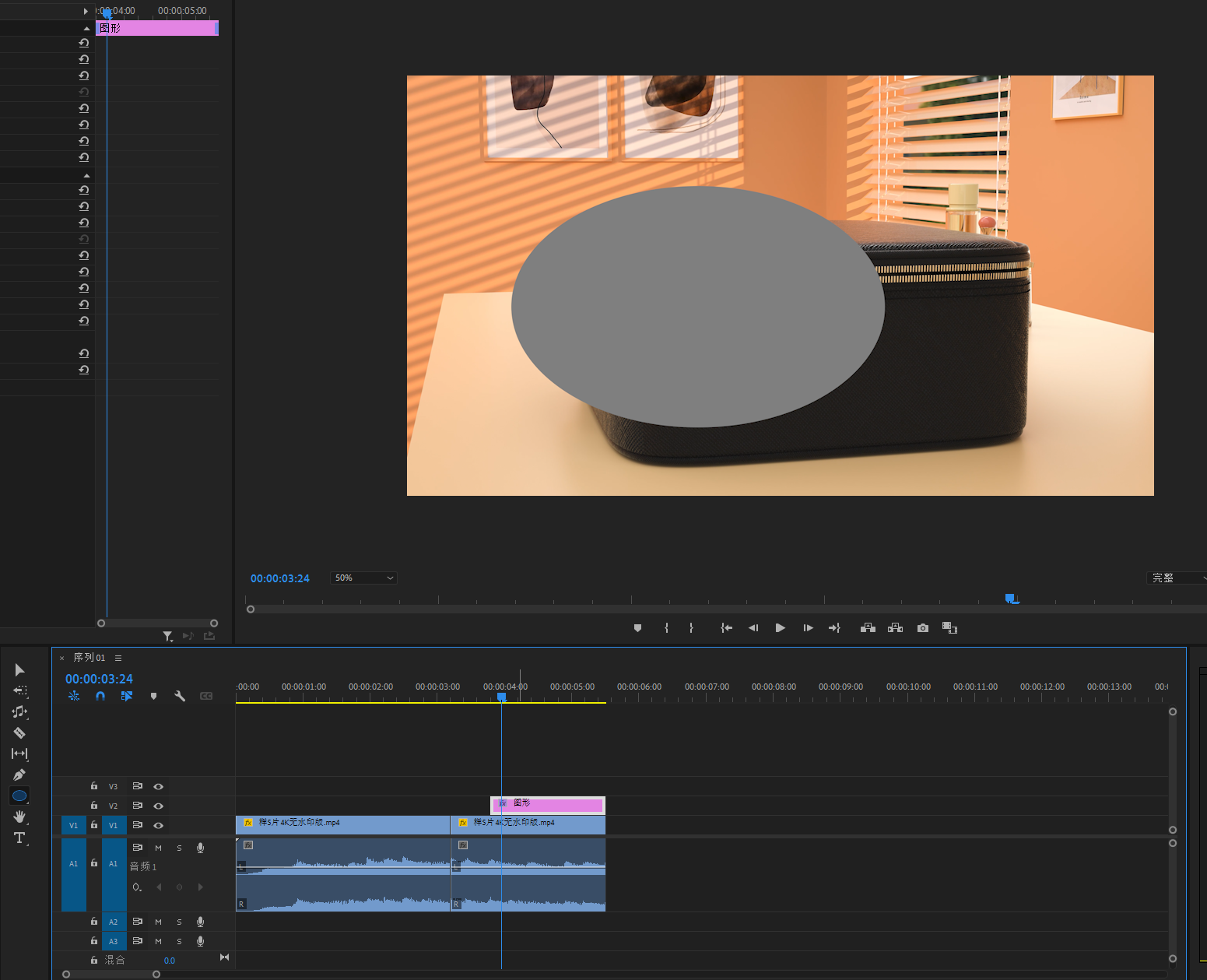Select the Ripple Edit tool
This screenshot has width=1207, height=980.
coord(19,711)
